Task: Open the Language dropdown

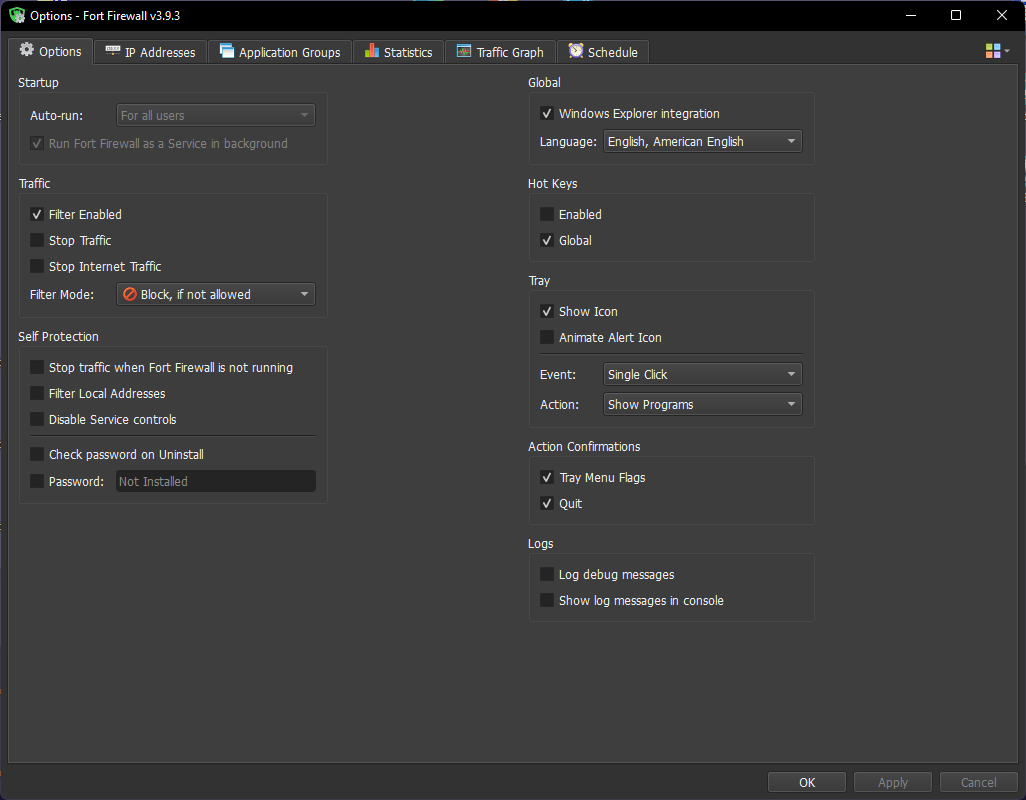Action: point(703,141)
